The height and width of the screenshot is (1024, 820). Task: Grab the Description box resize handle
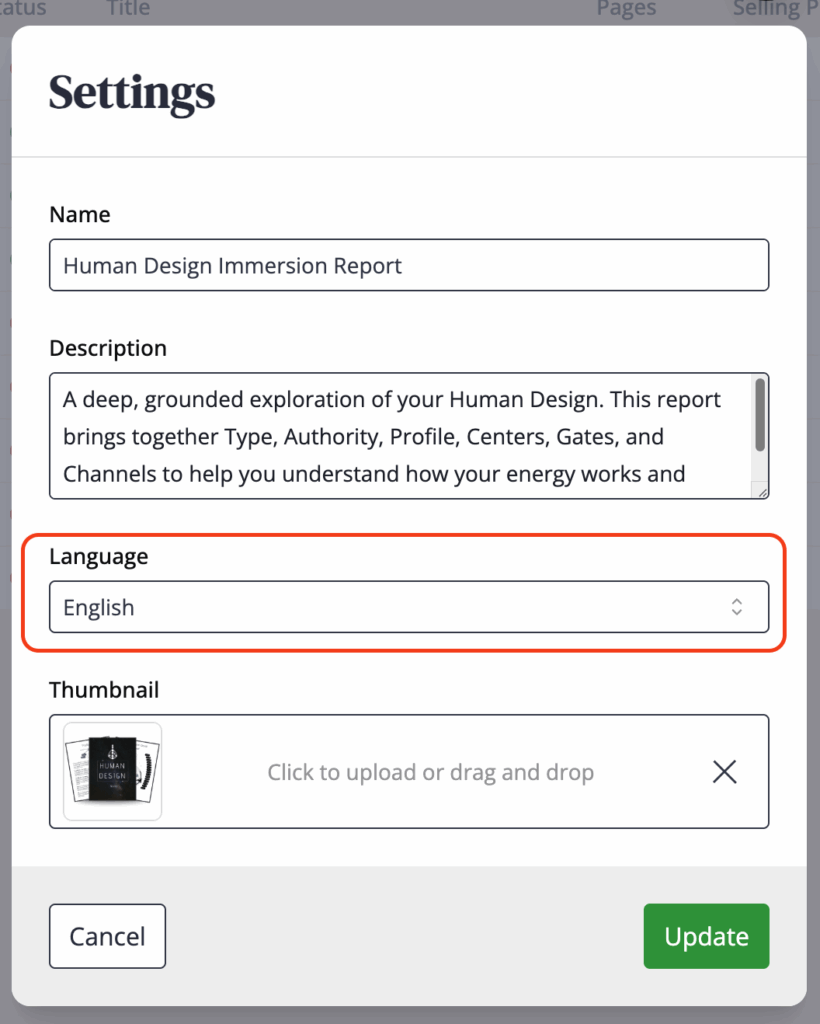pyautogui.click(x=762, y=491)
